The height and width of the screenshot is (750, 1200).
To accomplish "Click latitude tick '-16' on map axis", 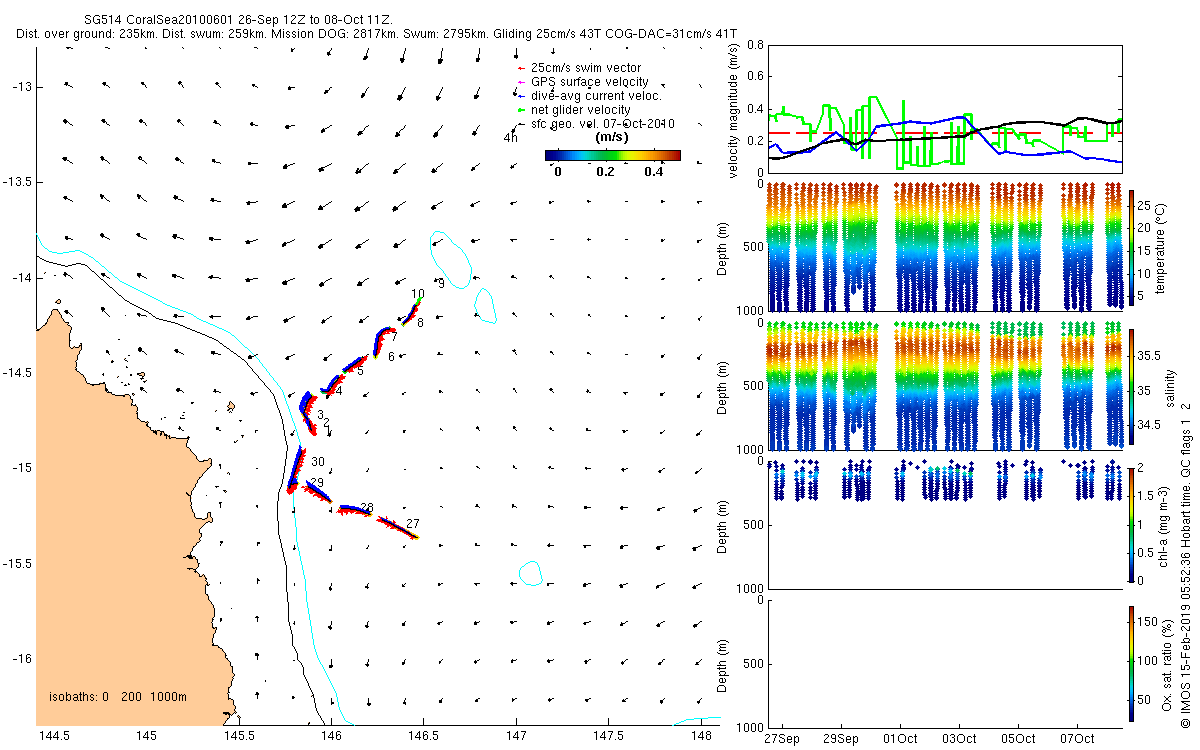I will point(20,659).
